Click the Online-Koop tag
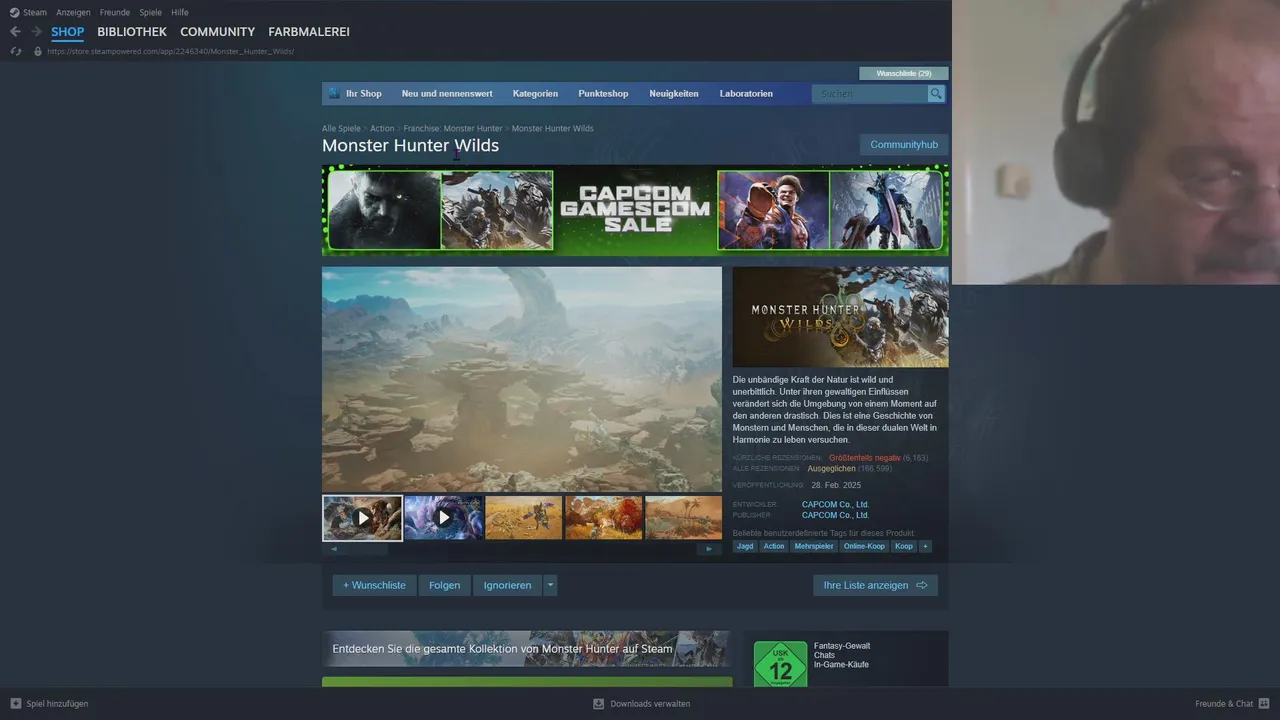Screen dimensions: 1280x720 point(864,546)
